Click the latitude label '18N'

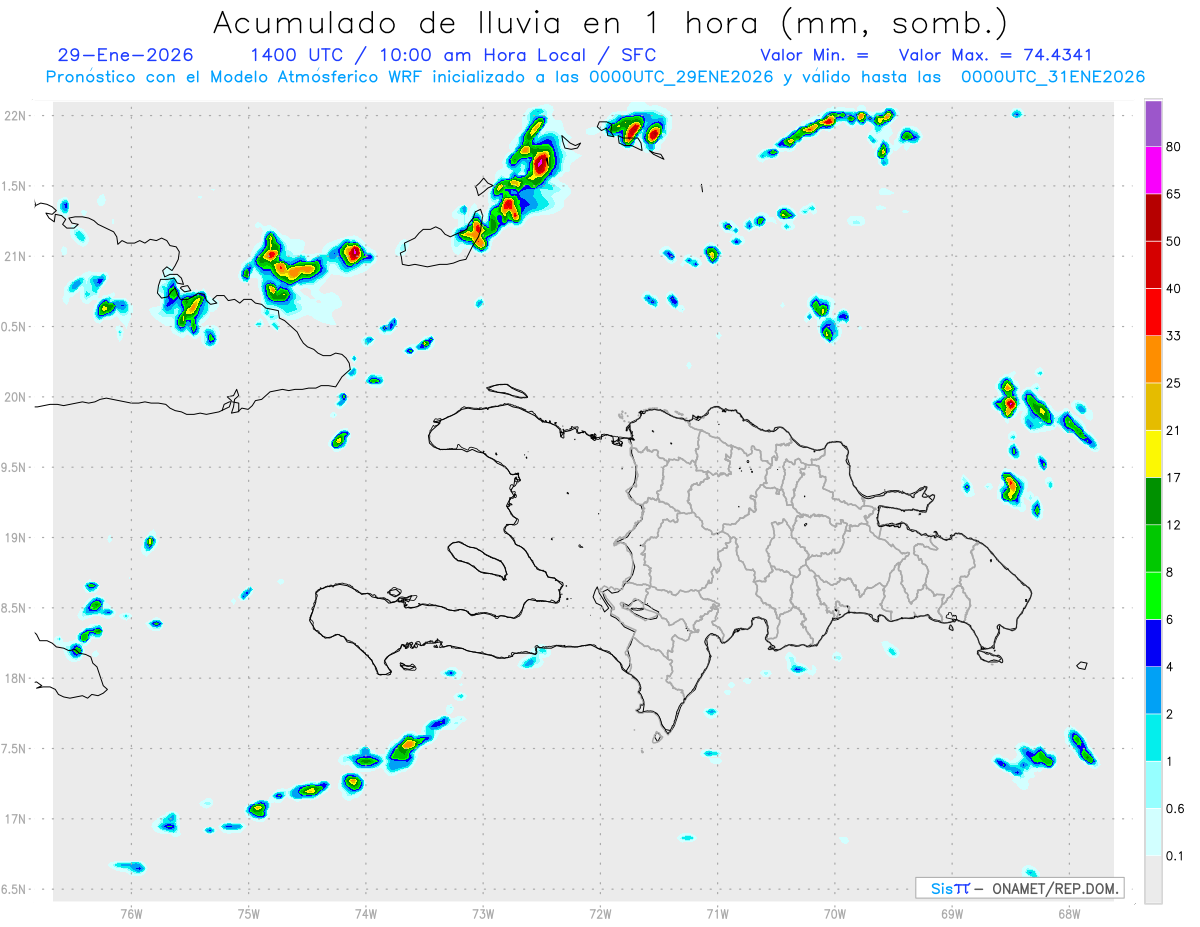pos(17,679)
